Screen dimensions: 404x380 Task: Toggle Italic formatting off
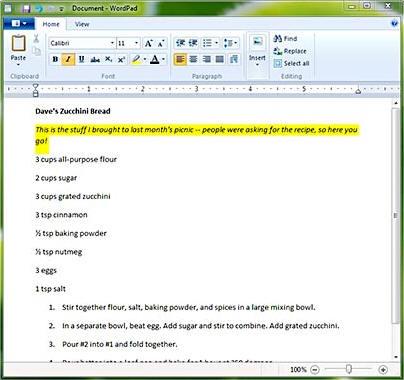(68, 59)
